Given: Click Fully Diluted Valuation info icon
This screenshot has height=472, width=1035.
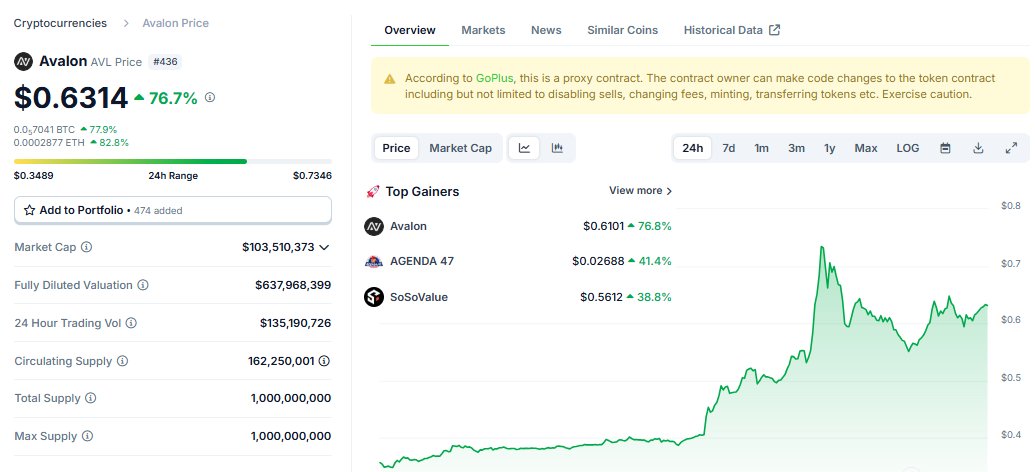Looking at the screenshot, I should coord(143,285).
